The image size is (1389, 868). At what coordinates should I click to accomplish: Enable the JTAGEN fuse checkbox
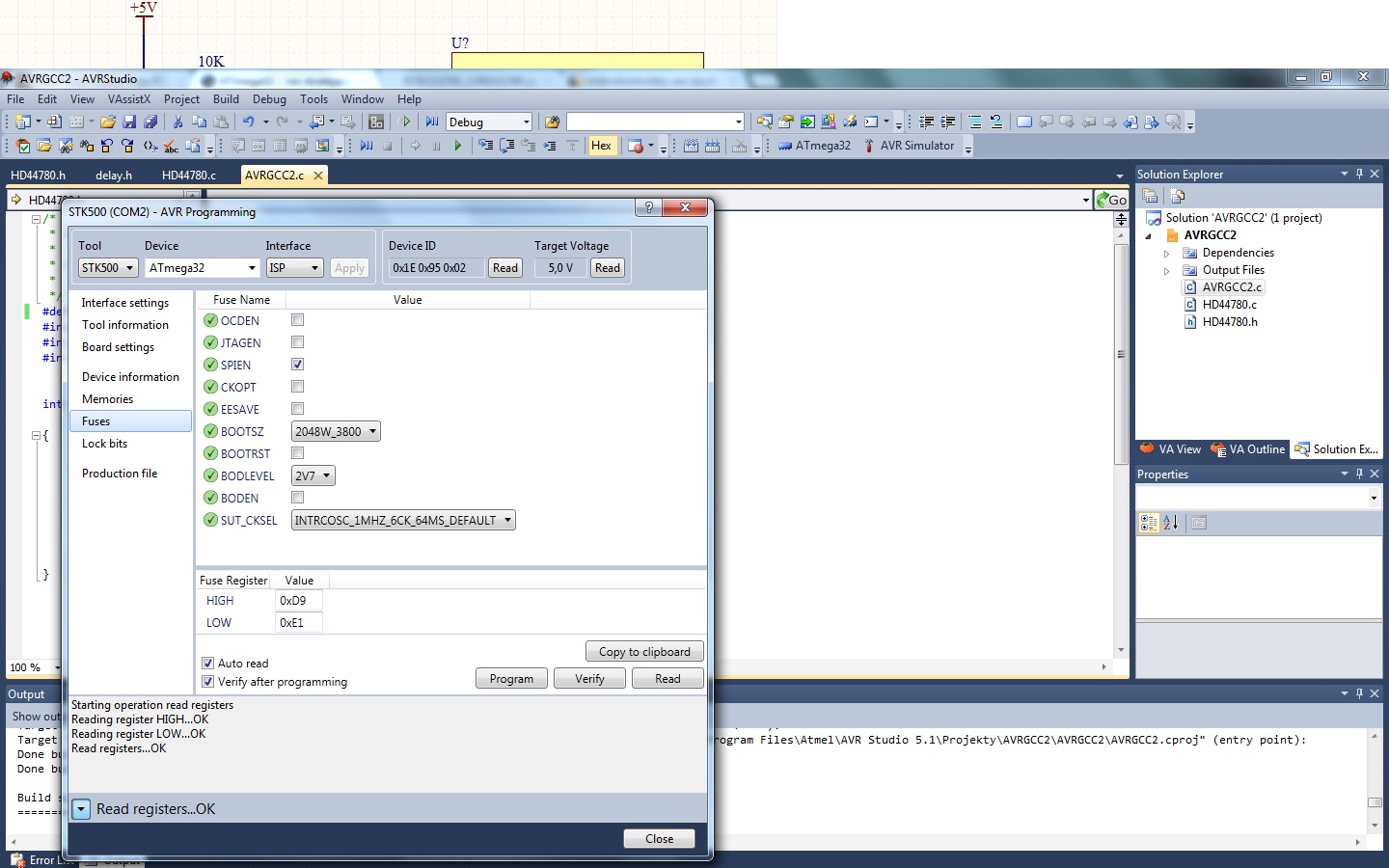coord(297,342)
